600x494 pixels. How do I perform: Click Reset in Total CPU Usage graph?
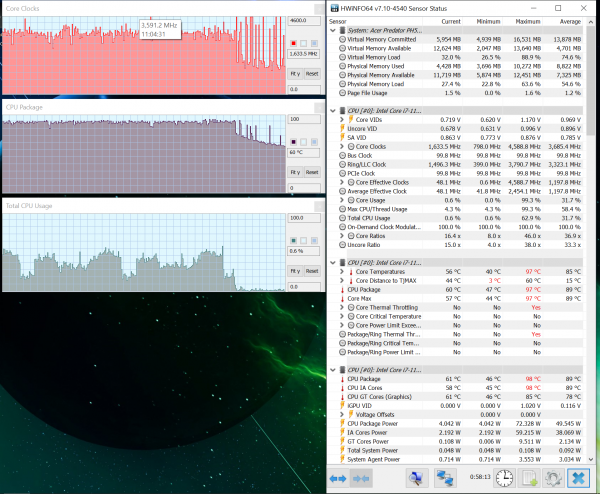tap(312, 271)
